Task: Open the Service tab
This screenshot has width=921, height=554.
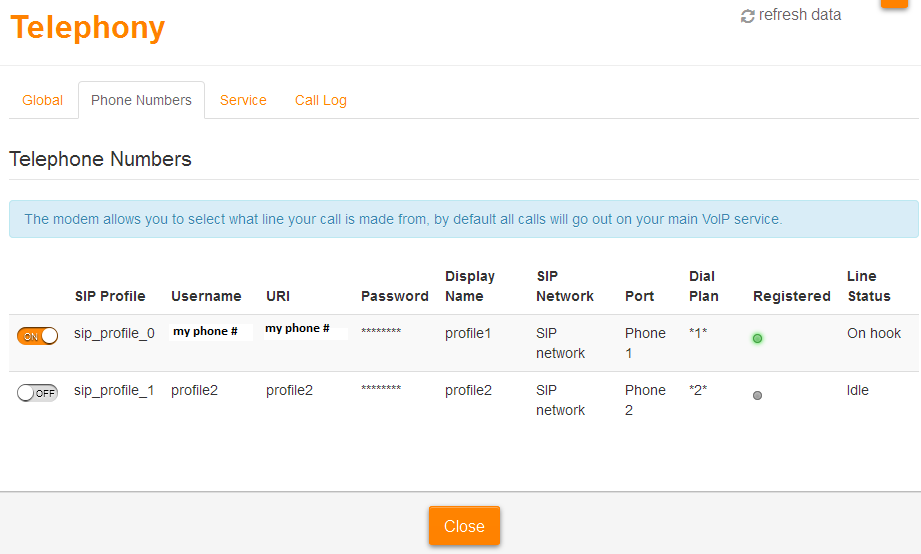Action: tap(243, 100)
